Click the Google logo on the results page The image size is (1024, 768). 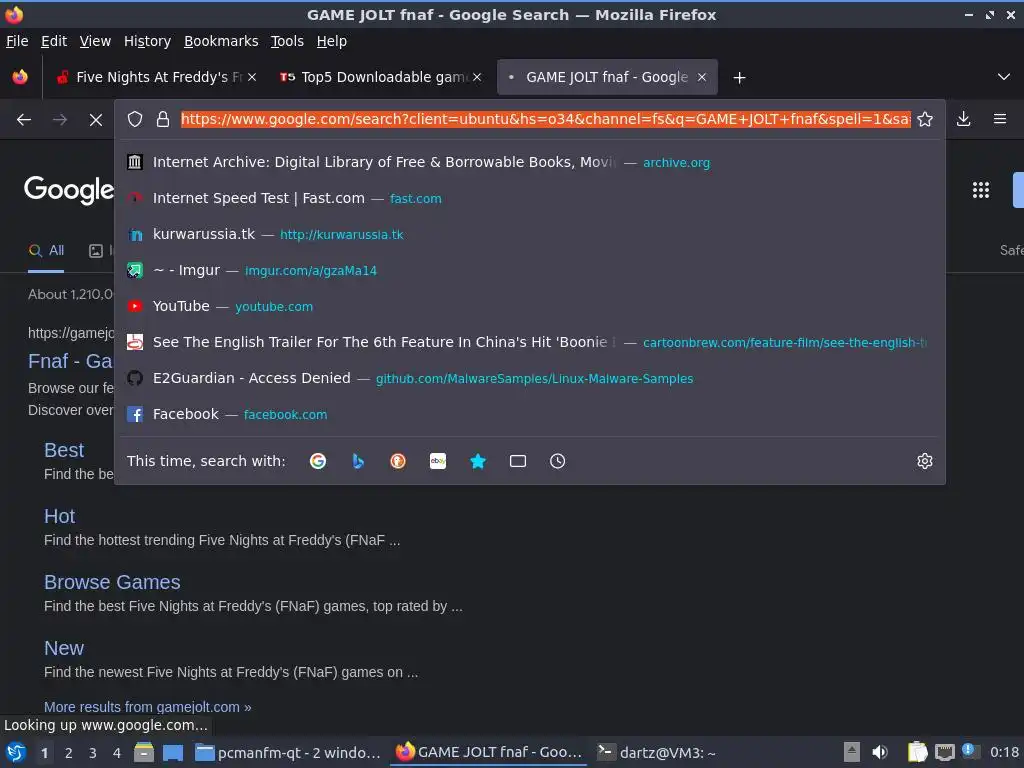pos(69,190)
